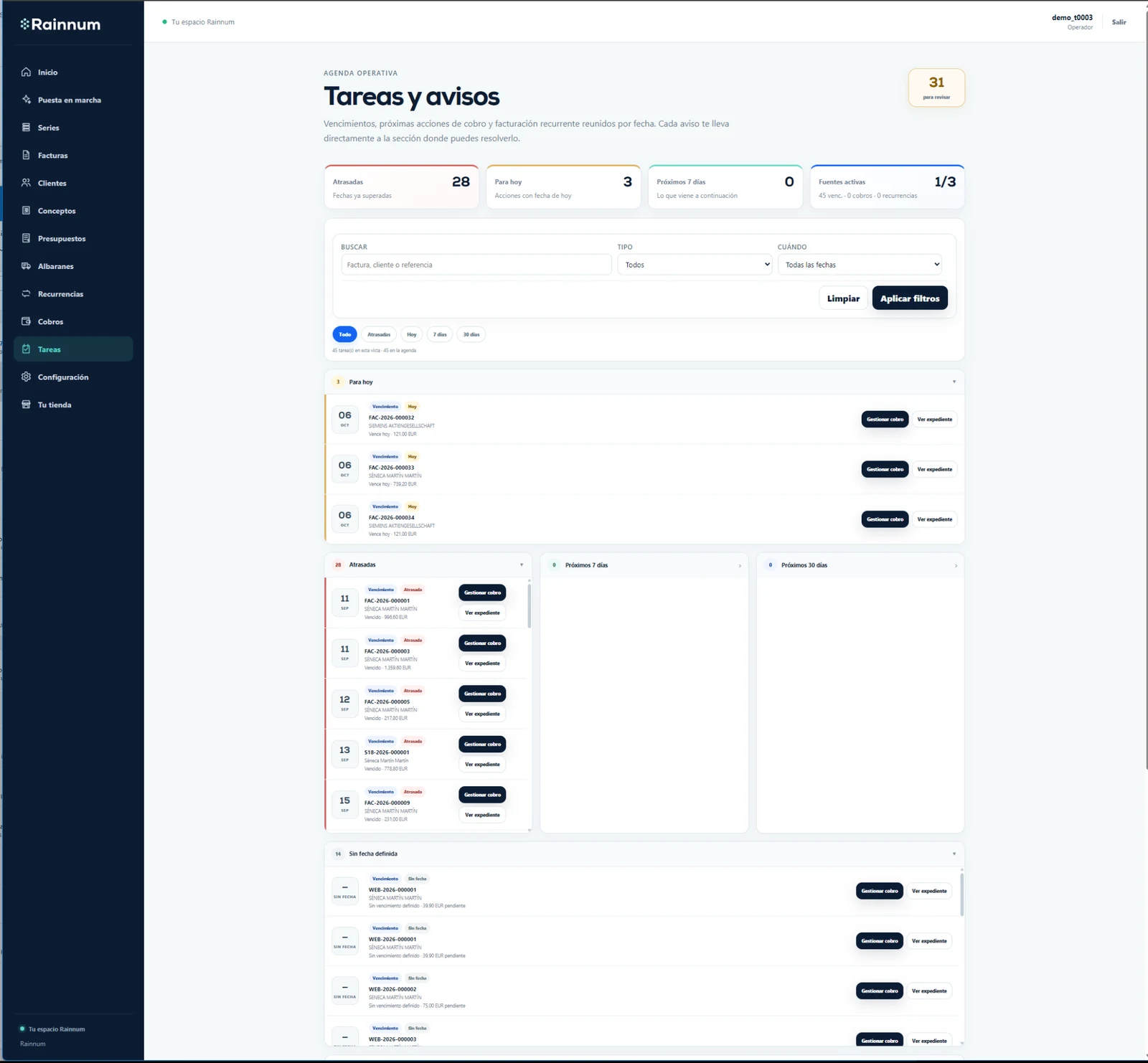Click Ver expediente for FAC-2026-000009
Image resolution: width=1148 pixels, height=1063 pixels.
click(x=482, y=815)
